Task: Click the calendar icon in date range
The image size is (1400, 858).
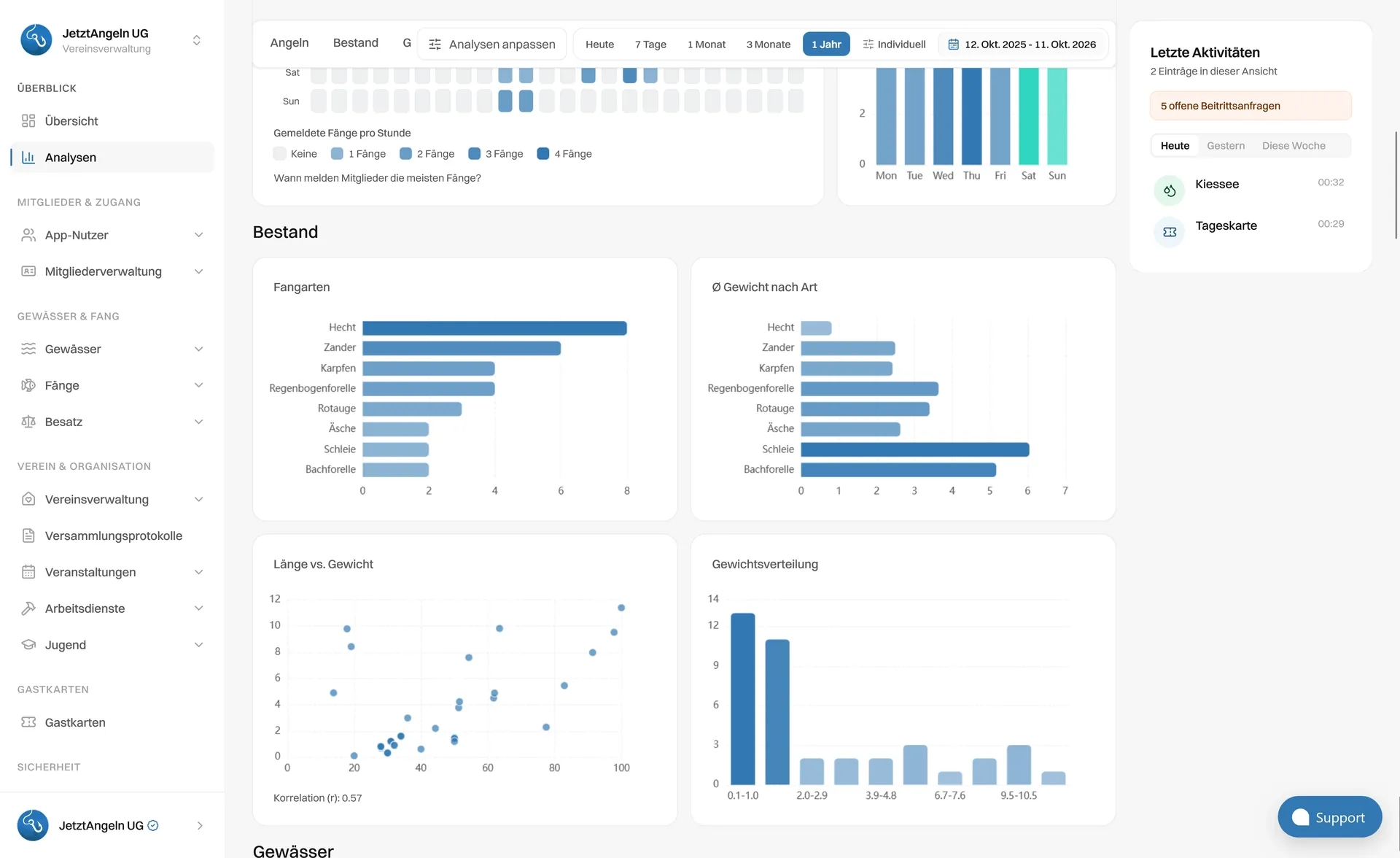Action: pyautogui.click(x=953, y=45)
